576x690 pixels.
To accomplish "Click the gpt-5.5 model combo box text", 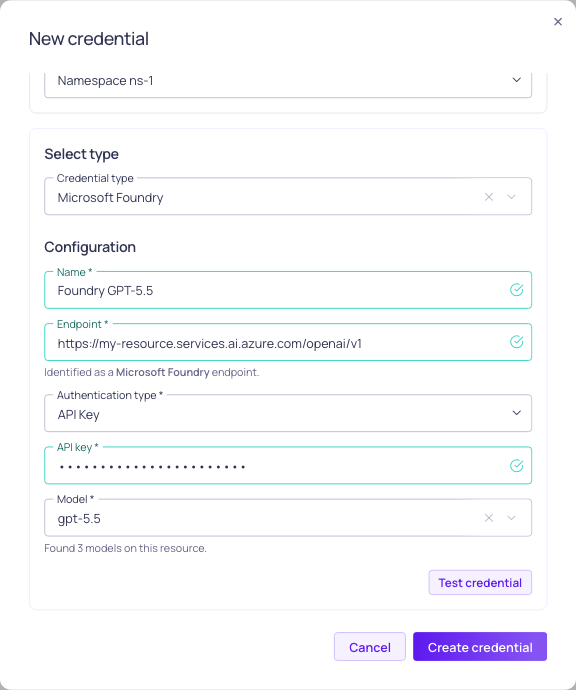I will coord(79,518).
